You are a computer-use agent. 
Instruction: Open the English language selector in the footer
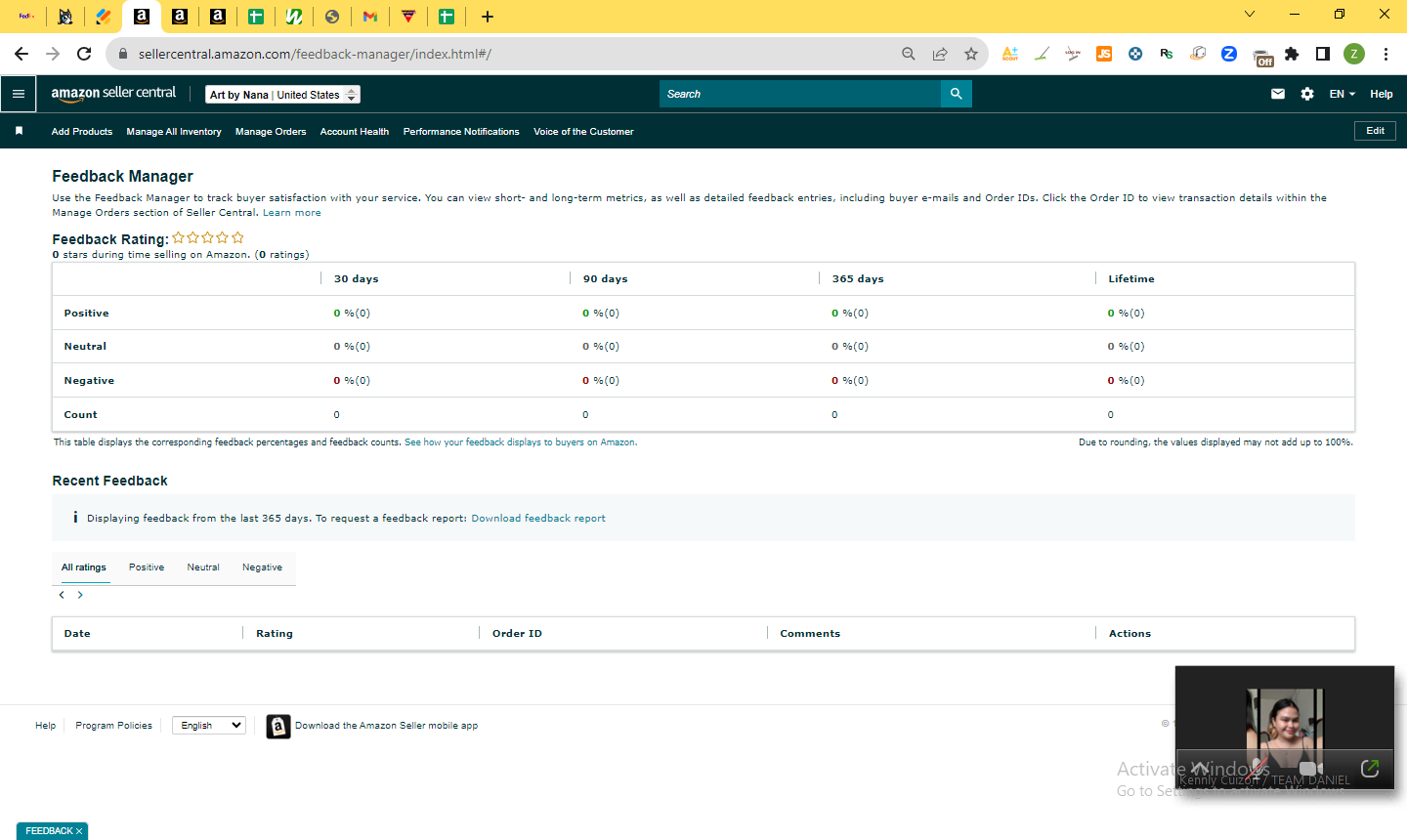tap(209, 726)
